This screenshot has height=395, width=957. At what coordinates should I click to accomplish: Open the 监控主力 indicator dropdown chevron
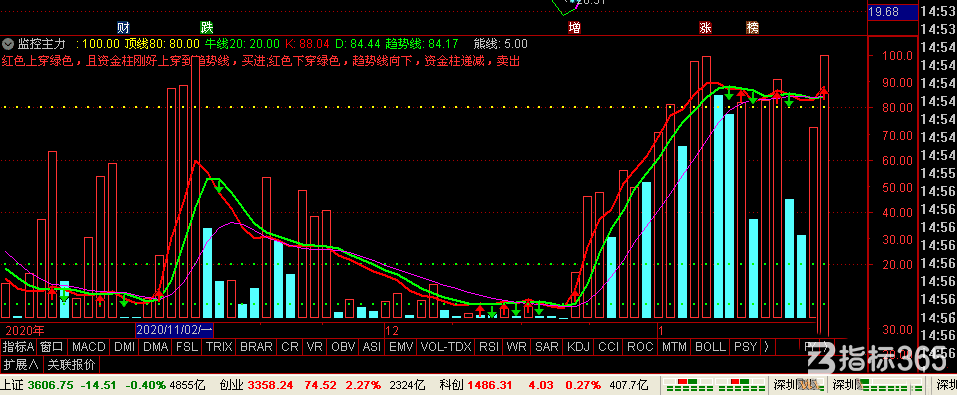(8, 44)
